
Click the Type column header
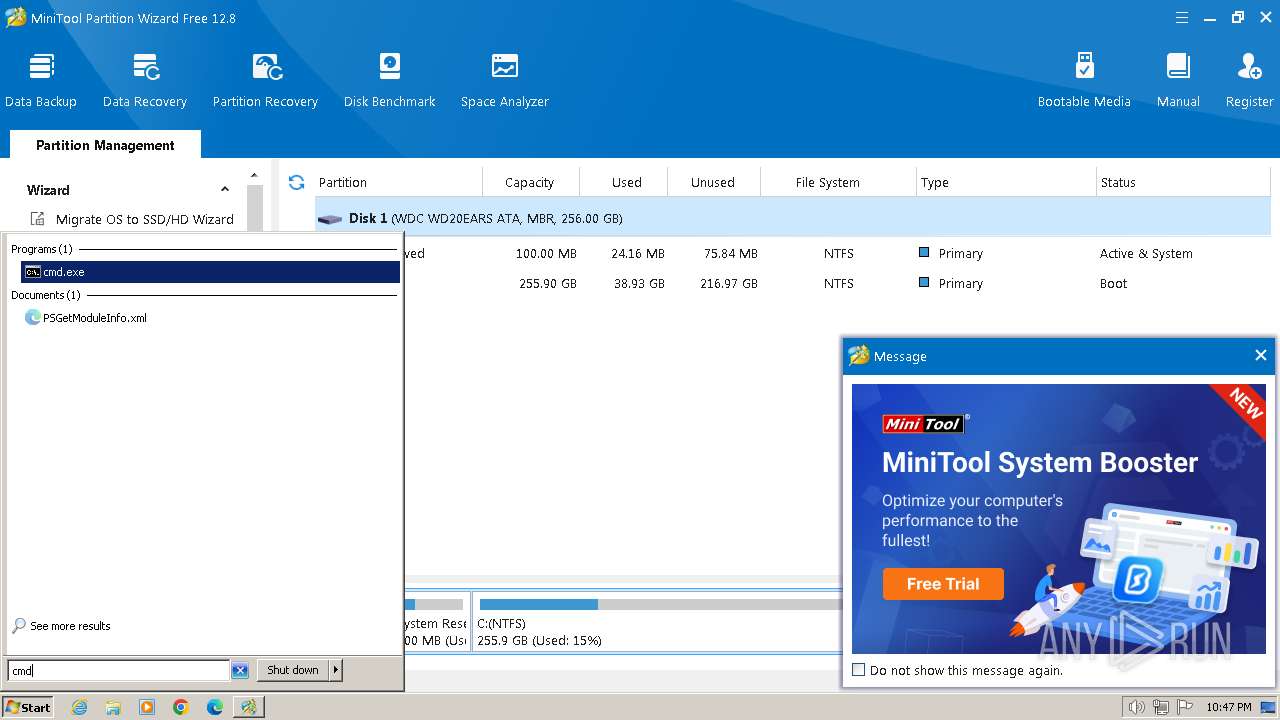click(x=935, y=182)
